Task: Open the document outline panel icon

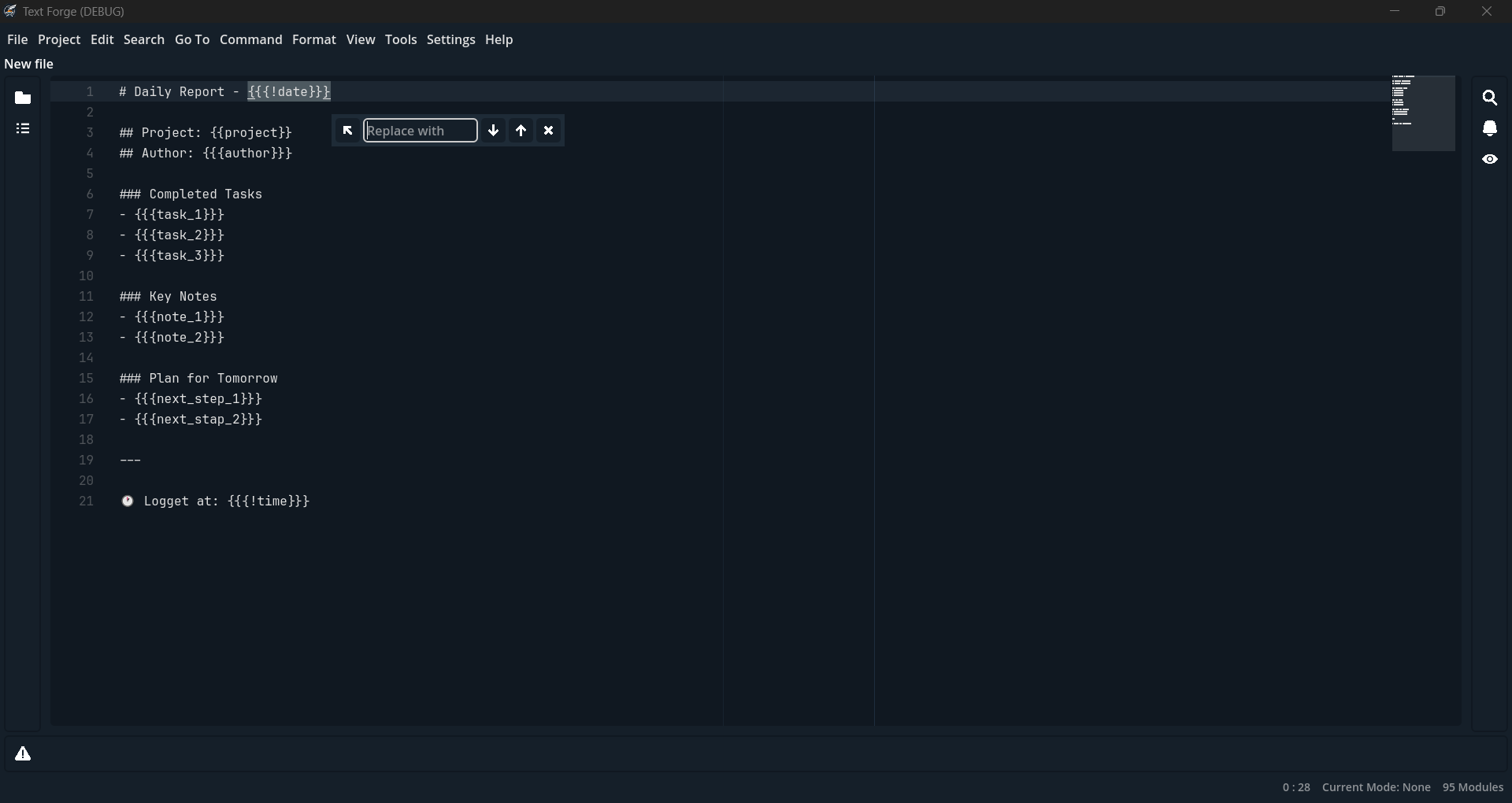Action: click(x=23, y=128)
